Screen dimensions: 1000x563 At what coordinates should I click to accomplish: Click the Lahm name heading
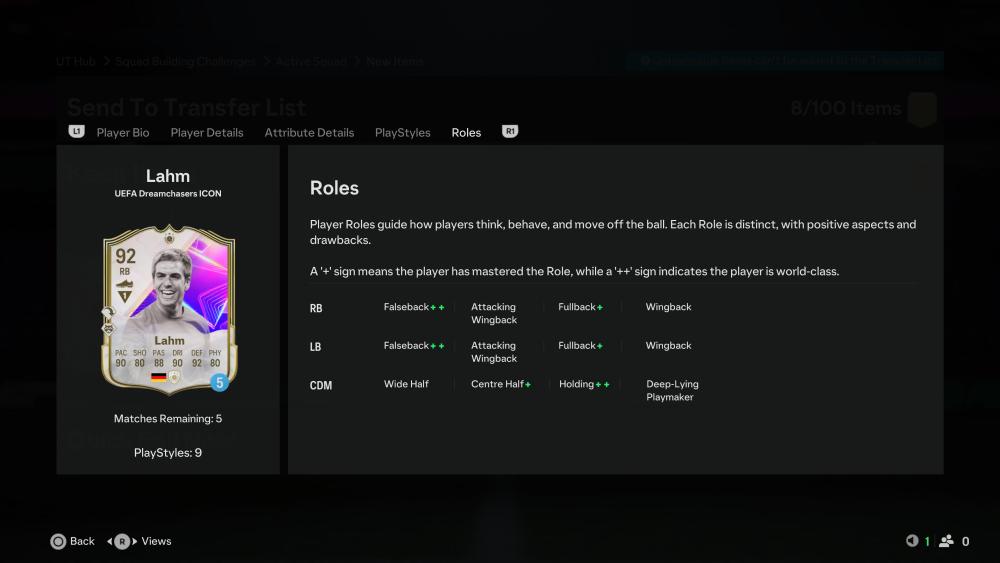[x=168, y=176]
